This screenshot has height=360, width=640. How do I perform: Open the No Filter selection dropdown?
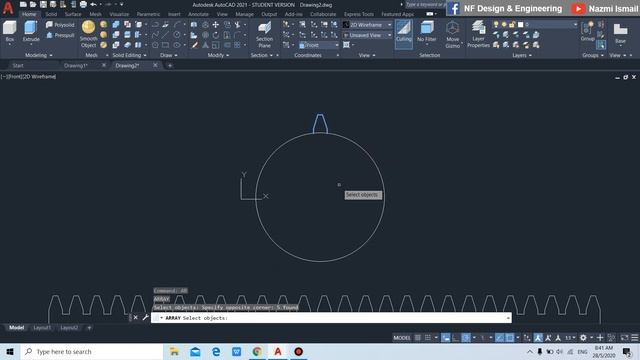[427, 33]
